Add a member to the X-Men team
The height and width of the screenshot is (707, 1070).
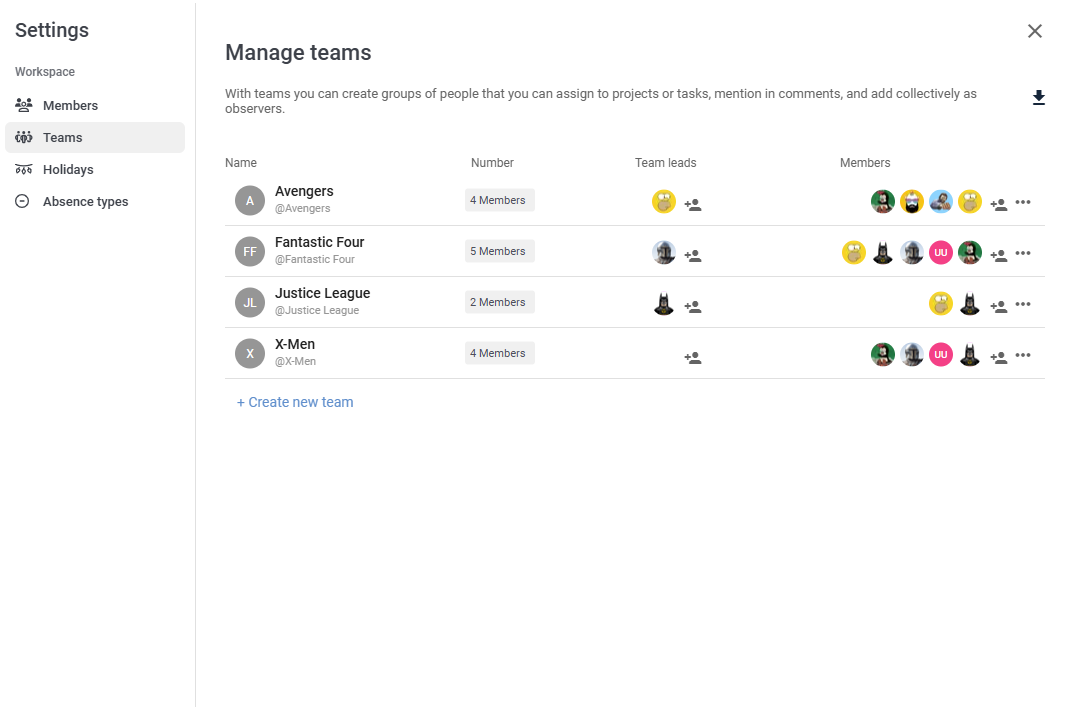[998, 357]
